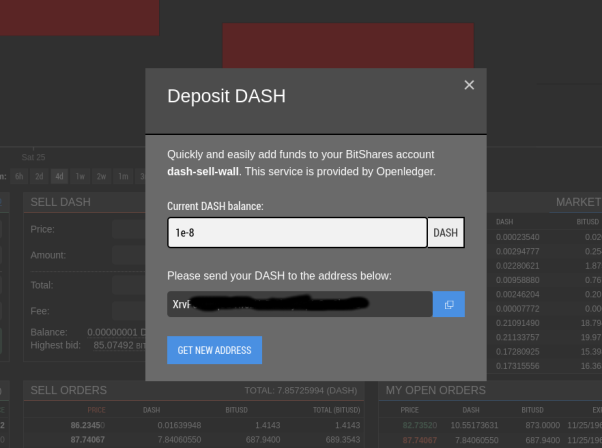Click the Amount field in Sell DASH
This screenshot has height=448, width=602.
pyautogui.click(x=129, y=255)
